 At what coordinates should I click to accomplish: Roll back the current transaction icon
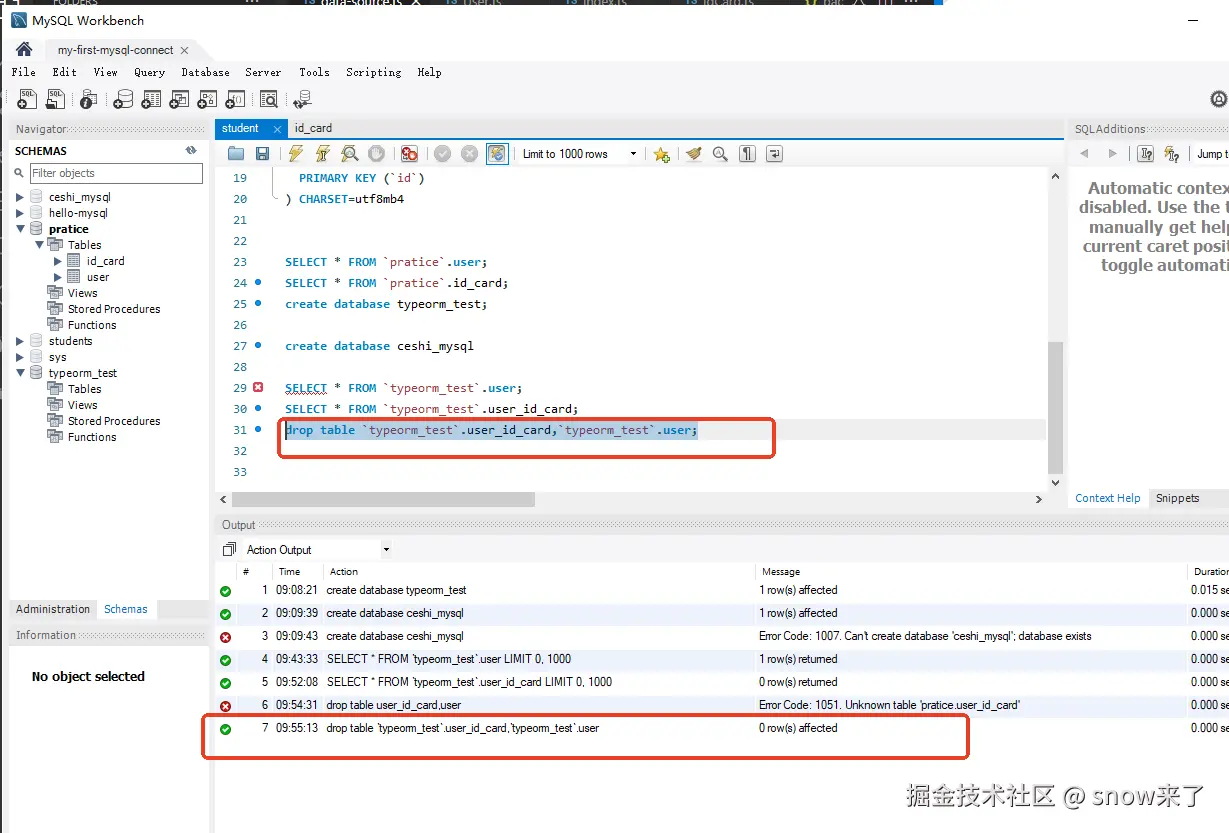[x=469, y=153]
